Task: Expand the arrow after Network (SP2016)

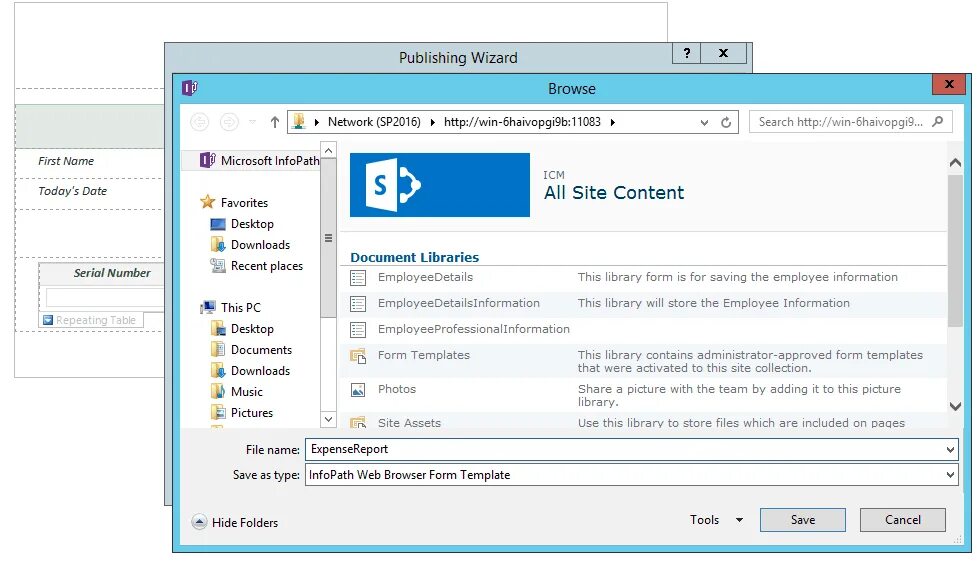Action: point(433,122)
